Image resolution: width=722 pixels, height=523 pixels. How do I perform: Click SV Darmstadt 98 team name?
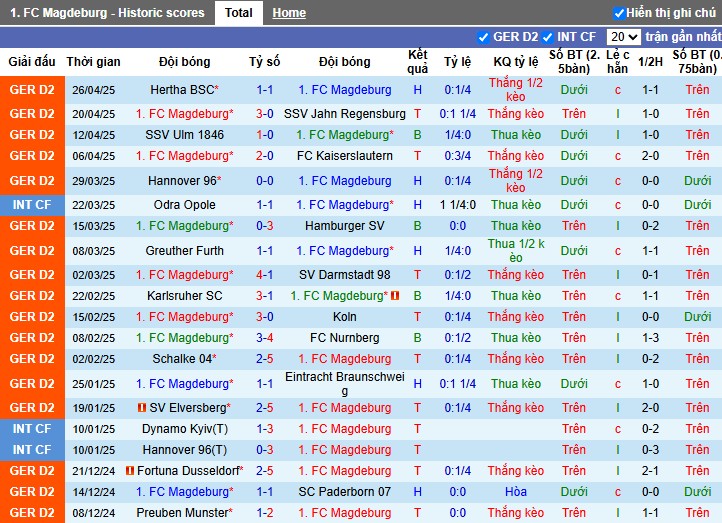click(344, 275)
